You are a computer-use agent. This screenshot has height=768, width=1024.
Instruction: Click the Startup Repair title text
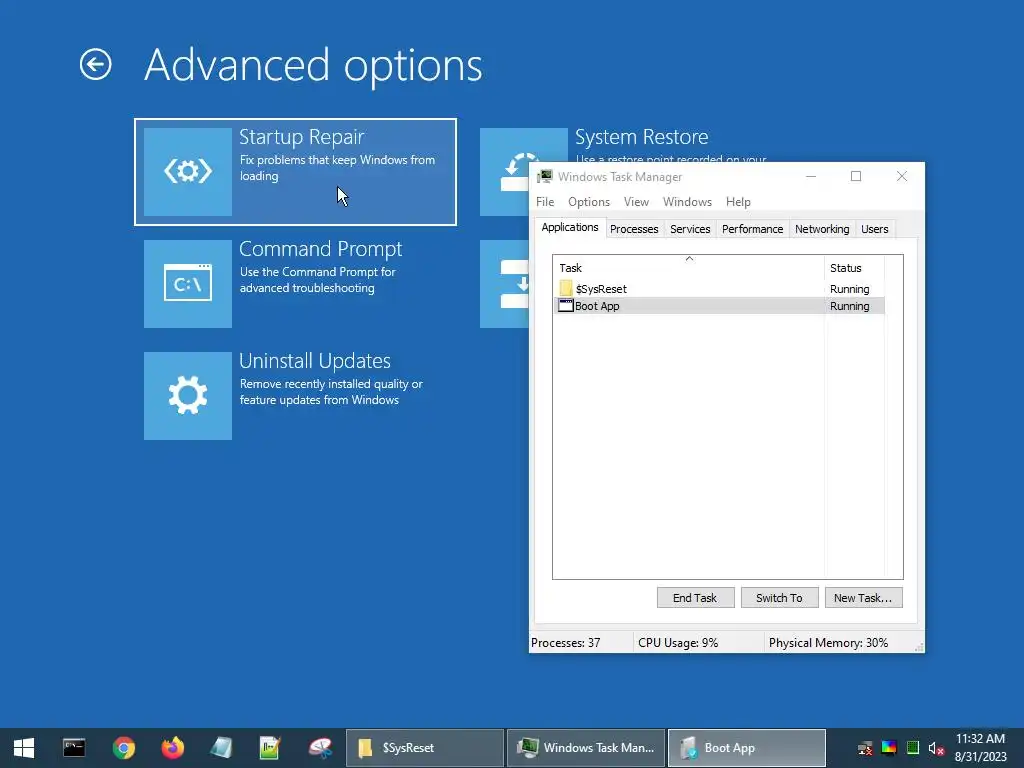[301, 137]
